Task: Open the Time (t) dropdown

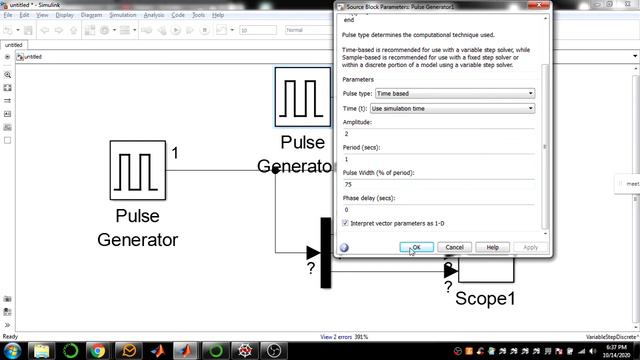Action: click(452, 109)
